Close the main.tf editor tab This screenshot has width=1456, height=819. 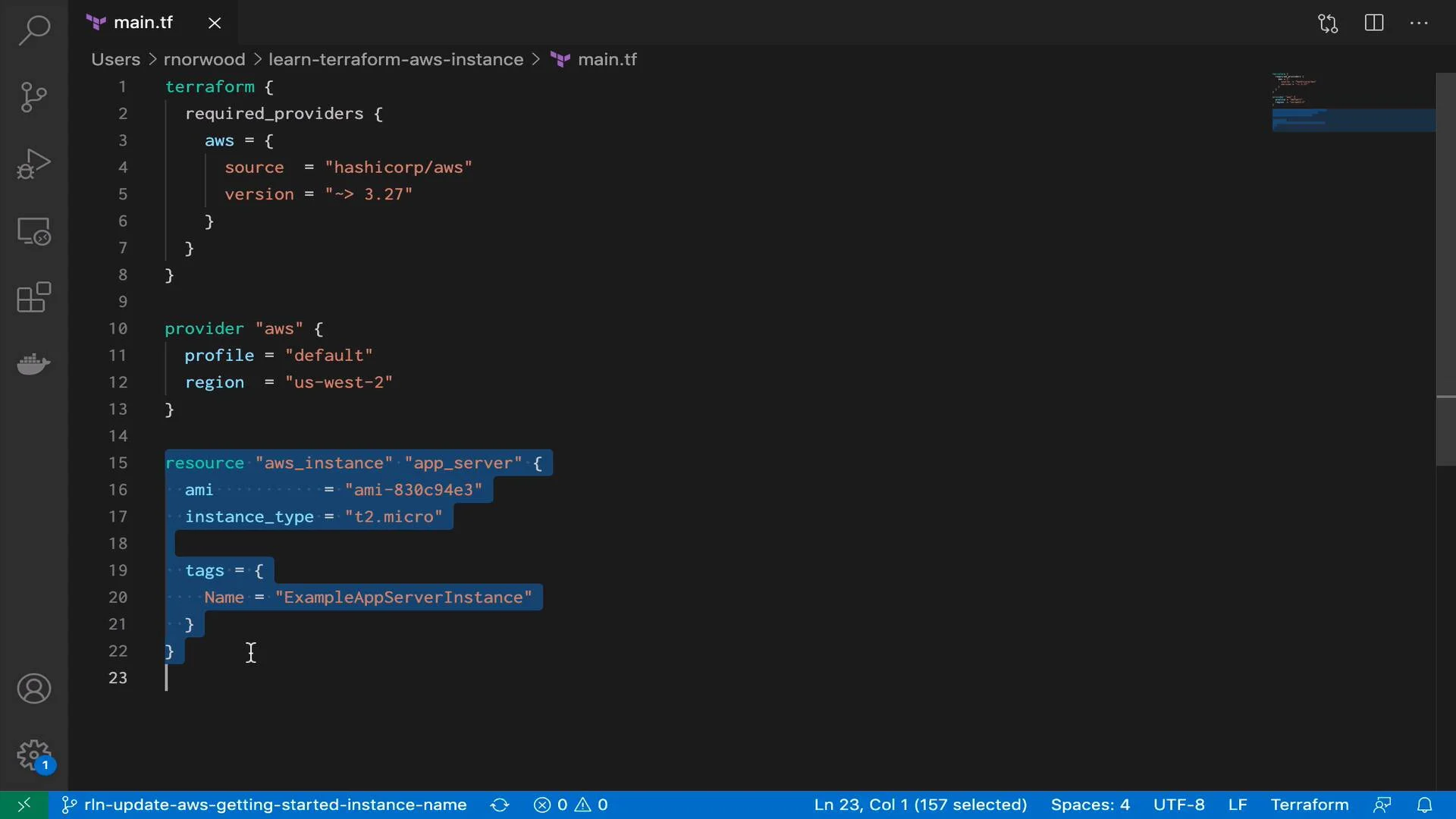(215, 23)
